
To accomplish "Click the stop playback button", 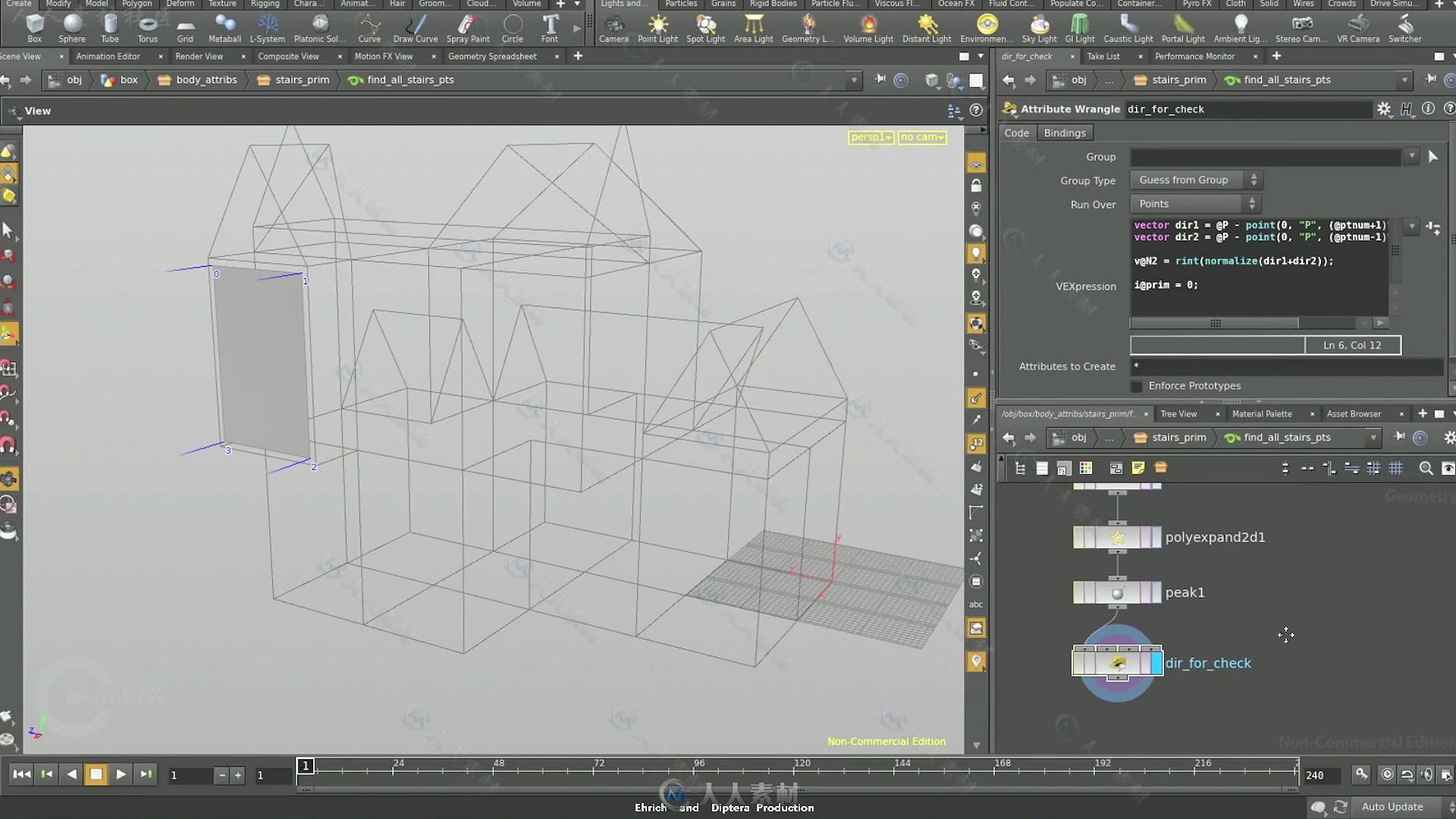I will tap(96, 774).
